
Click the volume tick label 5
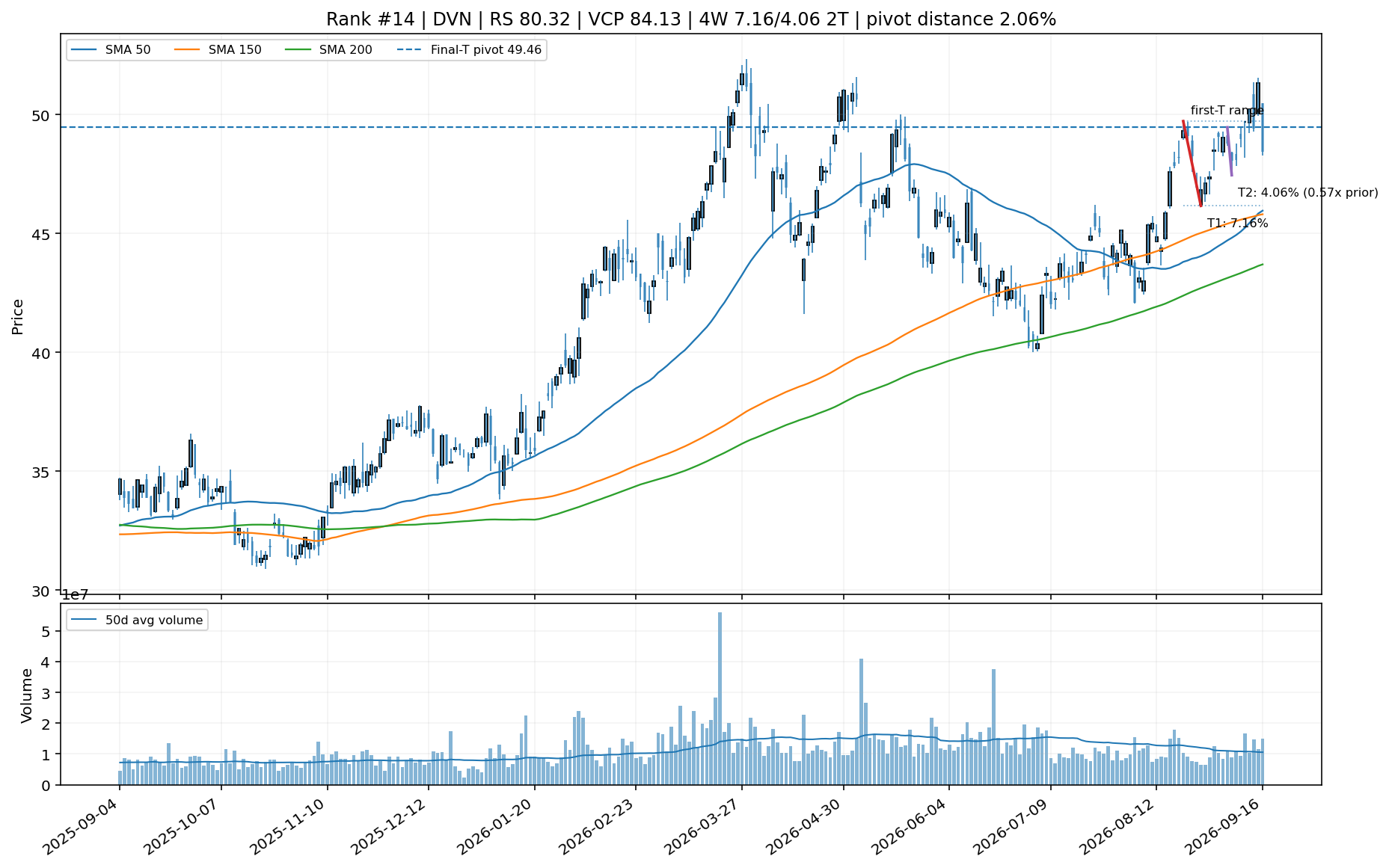(x=46, y=632)
